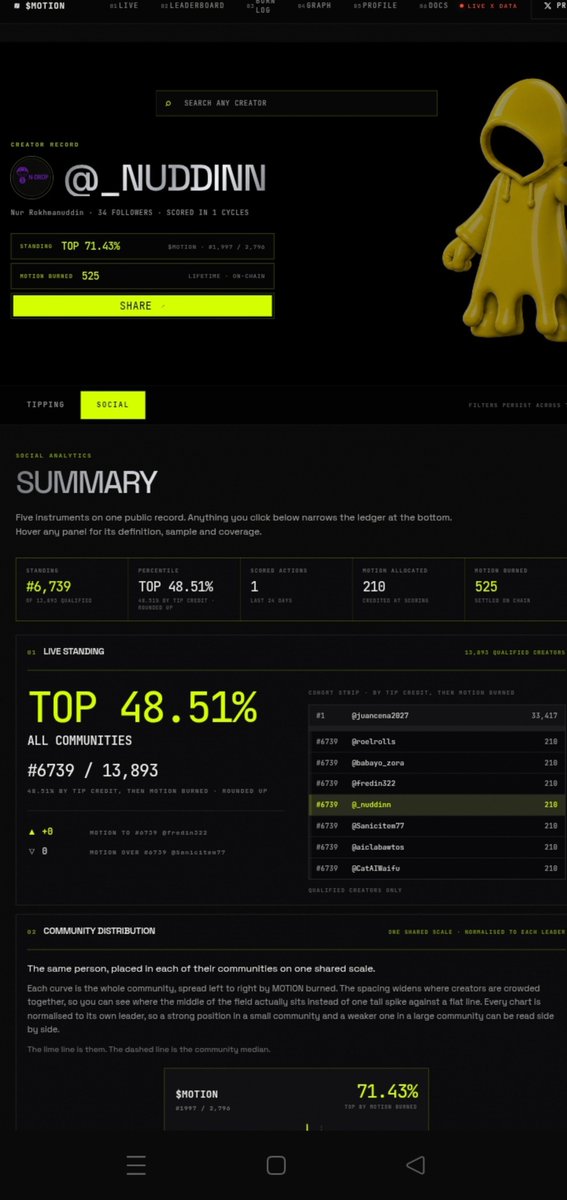Click the 71.43% chart percentage
Screen dimensions: 567x1200
coord(387,1091)
